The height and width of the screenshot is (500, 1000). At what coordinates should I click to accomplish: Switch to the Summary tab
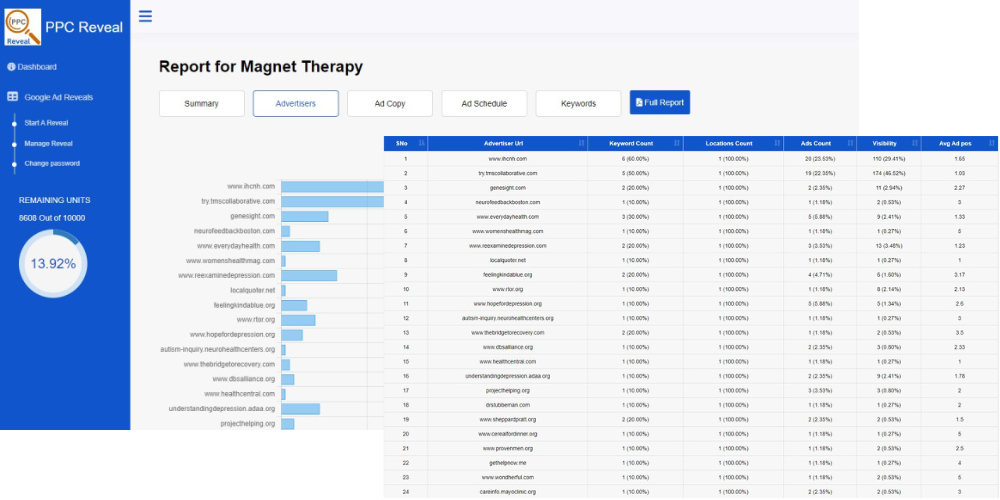[x=202, y=103]
